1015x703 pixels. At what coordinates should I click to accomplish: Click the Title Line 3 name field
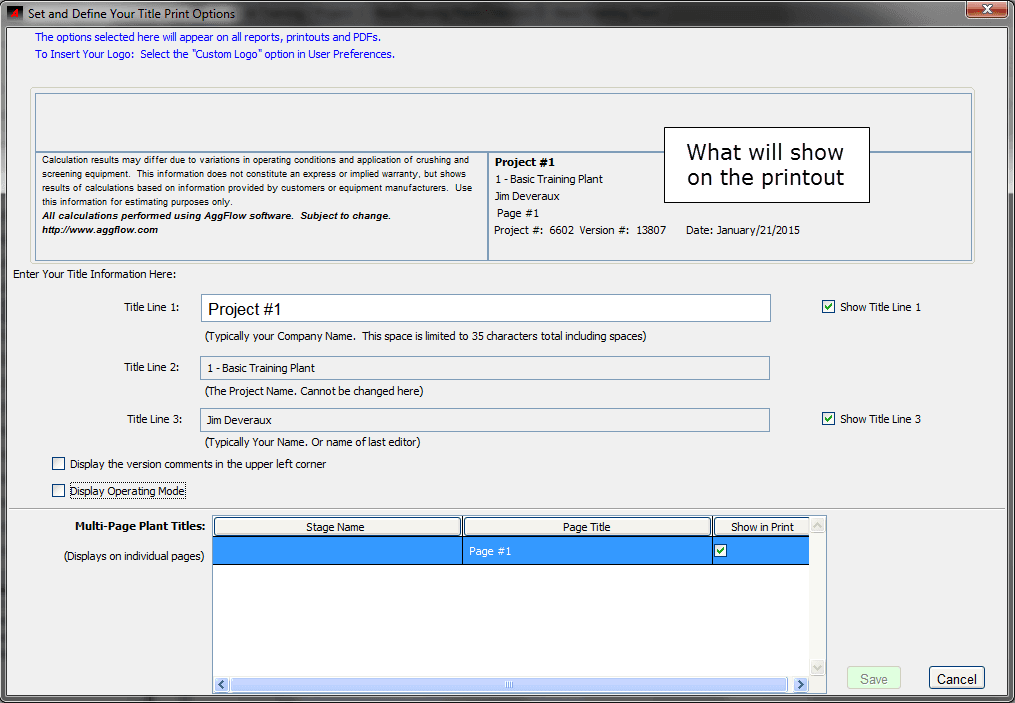coord(486,420)
